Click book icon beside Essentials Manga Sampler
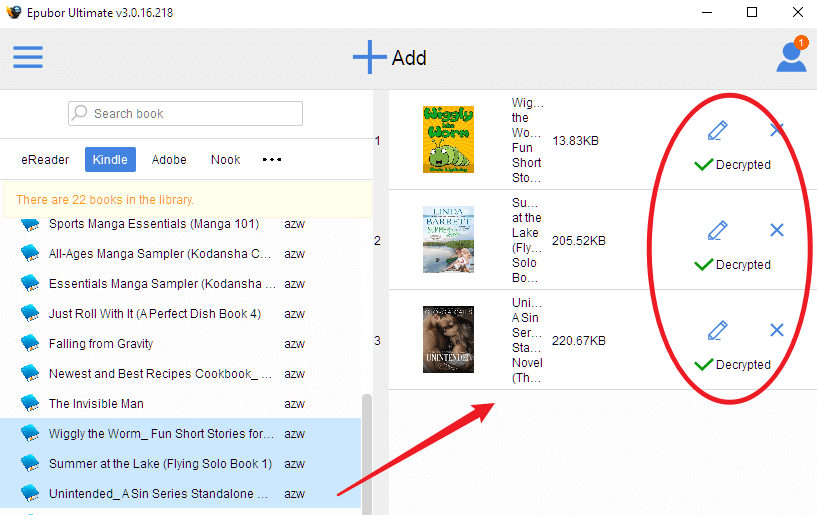Viewport: 817px width, 515px height. (x=30, y=284)
